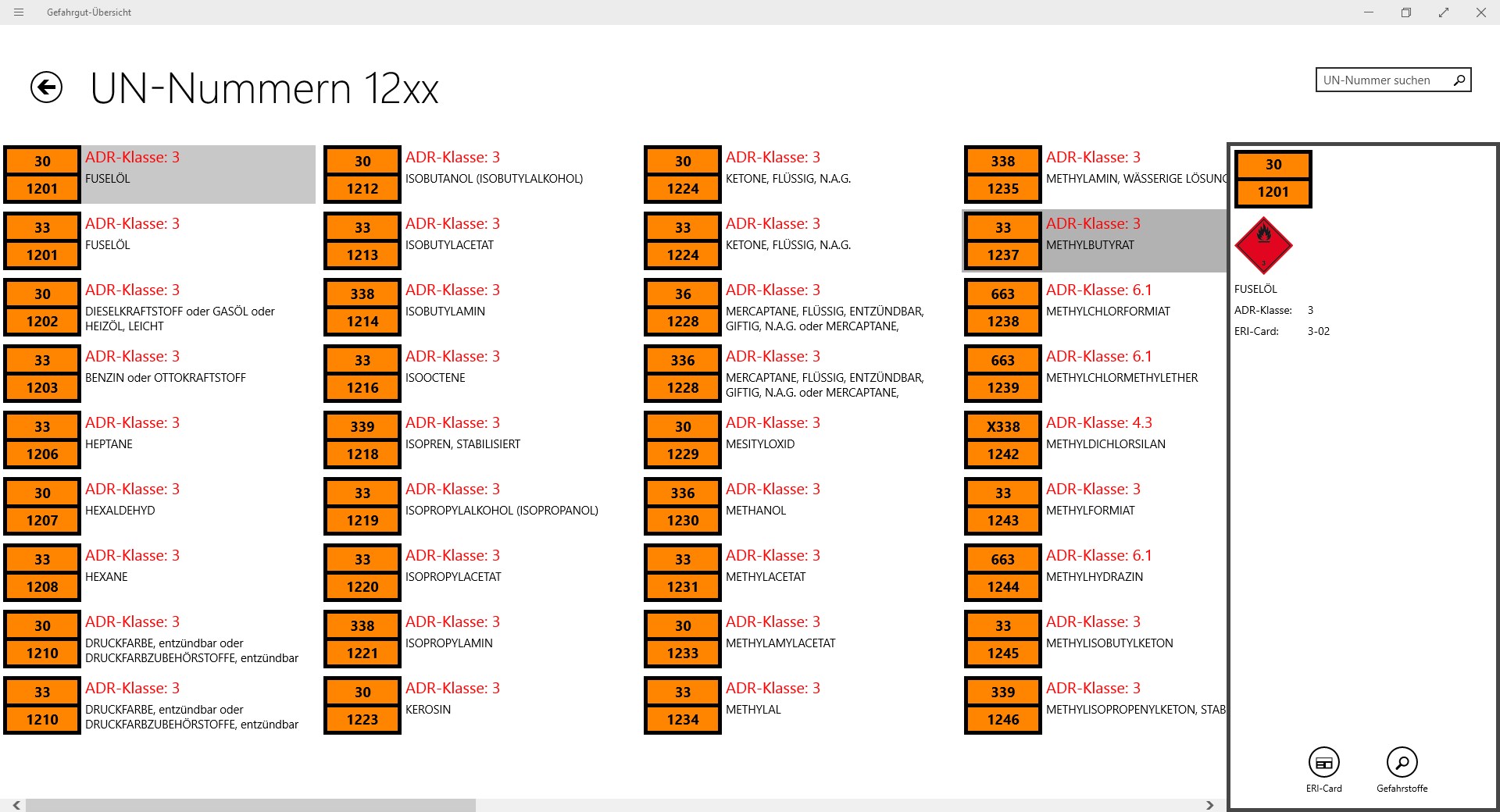Open the ISOBUTYLACETAT entry
Screen dimensions: 1500x812
(480, 241)
